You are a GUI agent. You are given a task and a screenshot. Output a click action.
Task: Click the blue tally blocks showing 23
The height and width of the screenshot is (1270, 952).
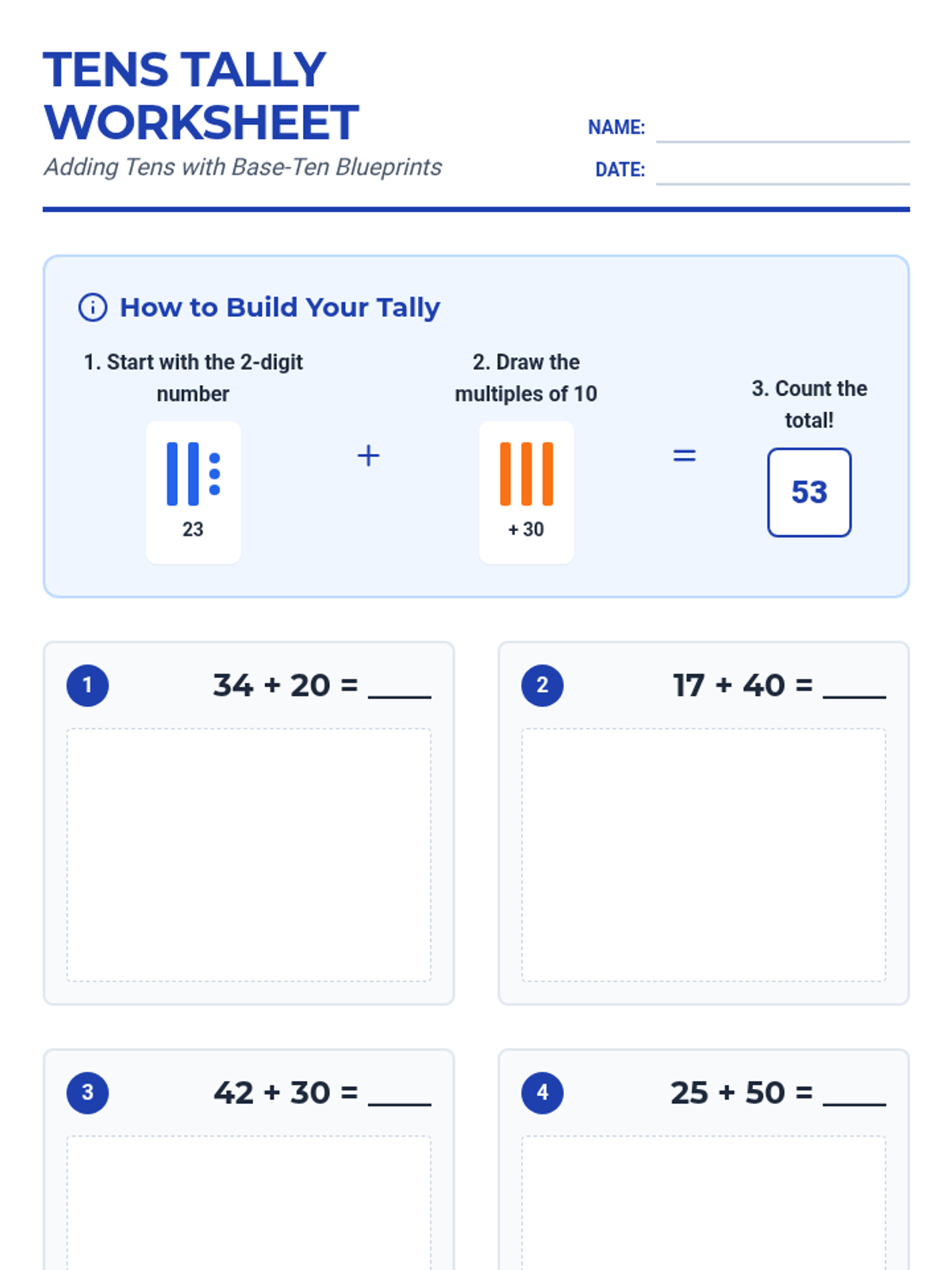point(193,474)
